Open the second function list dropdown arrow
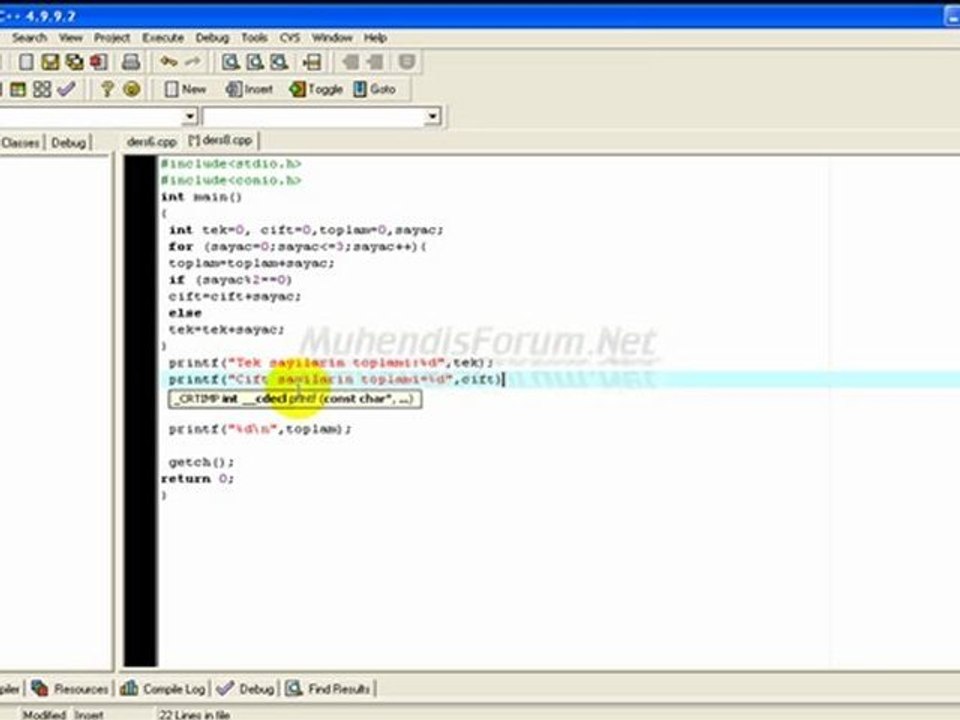960x720 pixels. pyautogui.click(x=433, y=116)
